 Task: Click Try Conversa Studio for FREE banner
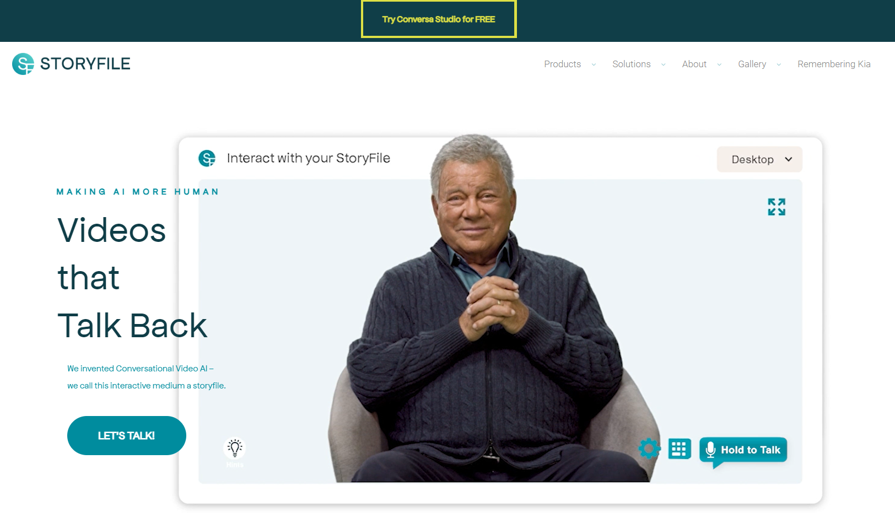[x=438, y=19]
